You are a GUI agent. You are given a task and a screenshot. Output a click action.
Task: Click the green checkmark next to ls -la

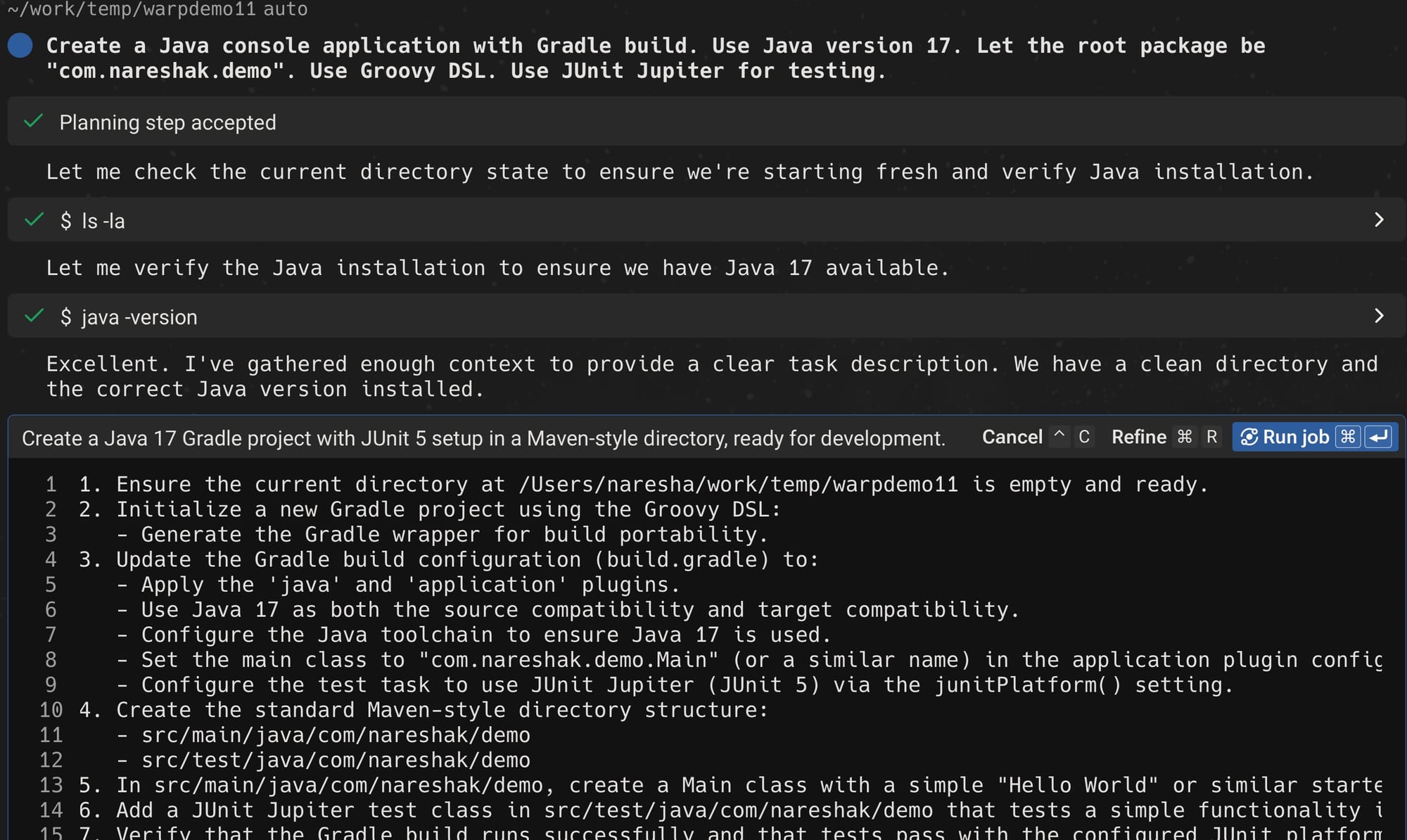coord(33,220)
